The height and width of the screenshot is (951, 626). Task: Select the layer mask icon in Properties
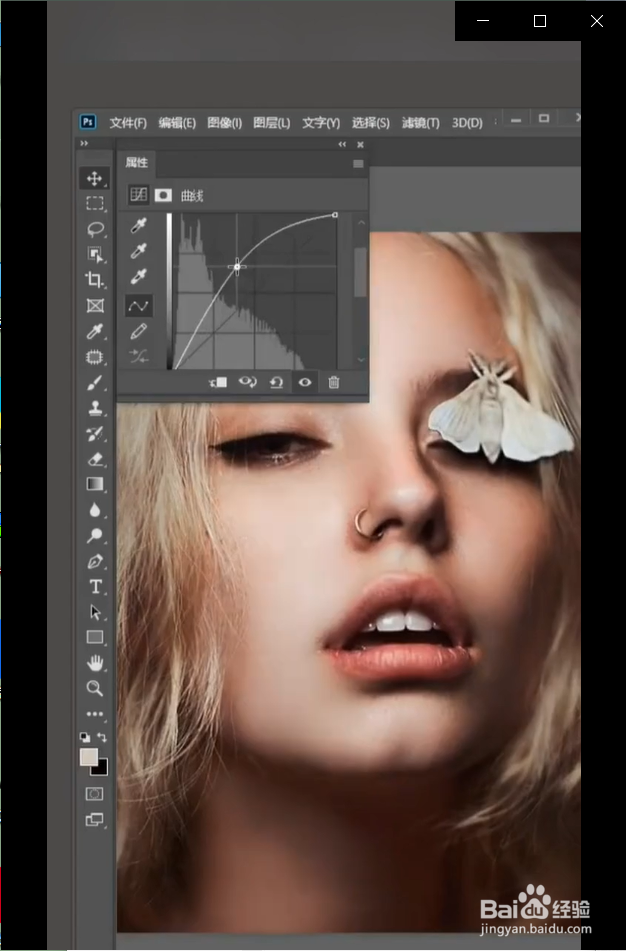point(163,195)
